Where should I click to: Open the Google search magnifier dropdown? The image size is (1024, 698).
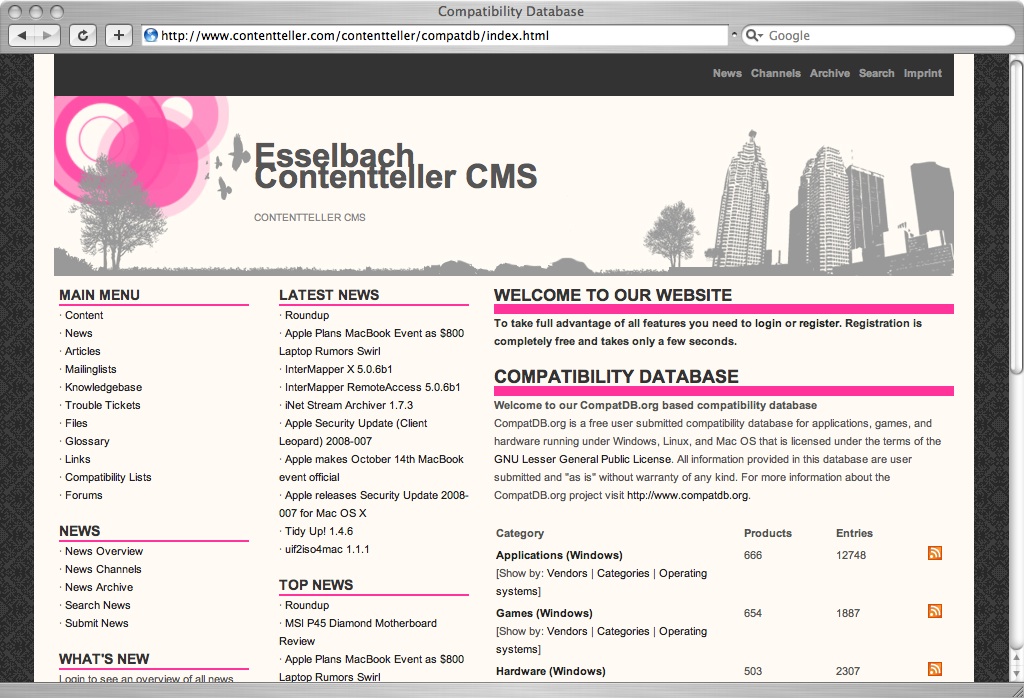pos(754,35)
